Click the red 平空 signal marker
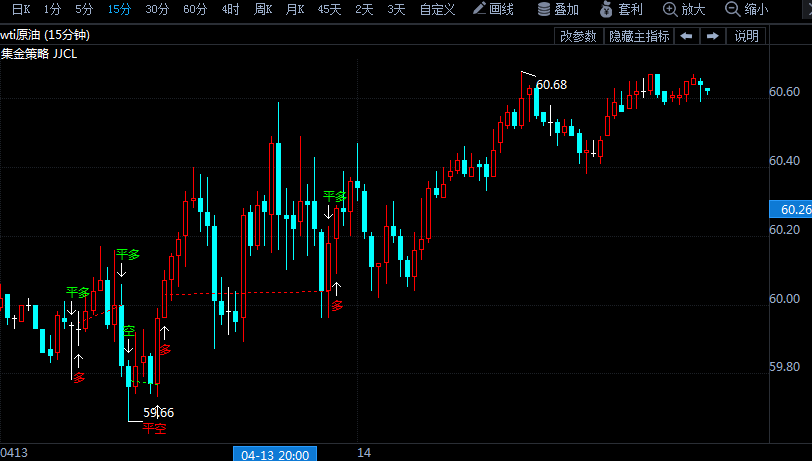The image size is (812, 461). pyautogui.click(x=154, y=428)
